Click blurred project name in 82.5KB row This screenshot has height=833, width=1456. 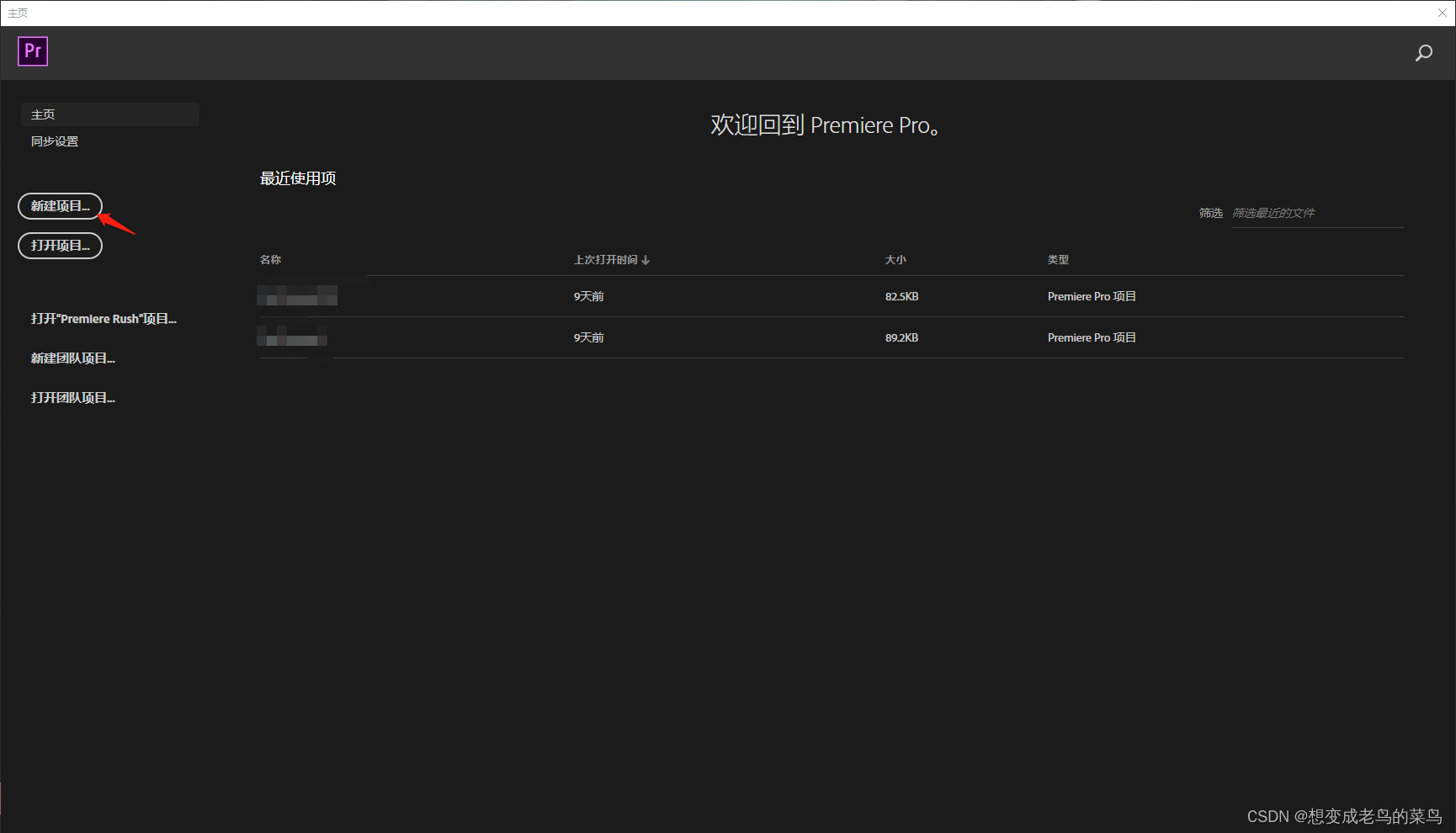(x=297, y=295)
